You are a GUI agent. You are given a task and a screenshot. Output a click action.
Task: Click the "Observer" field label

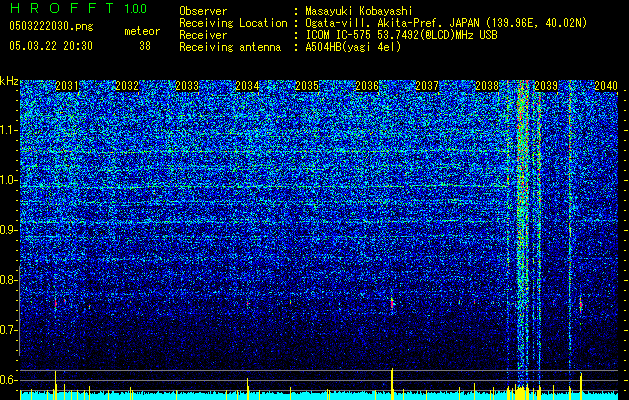pos(203,11)
